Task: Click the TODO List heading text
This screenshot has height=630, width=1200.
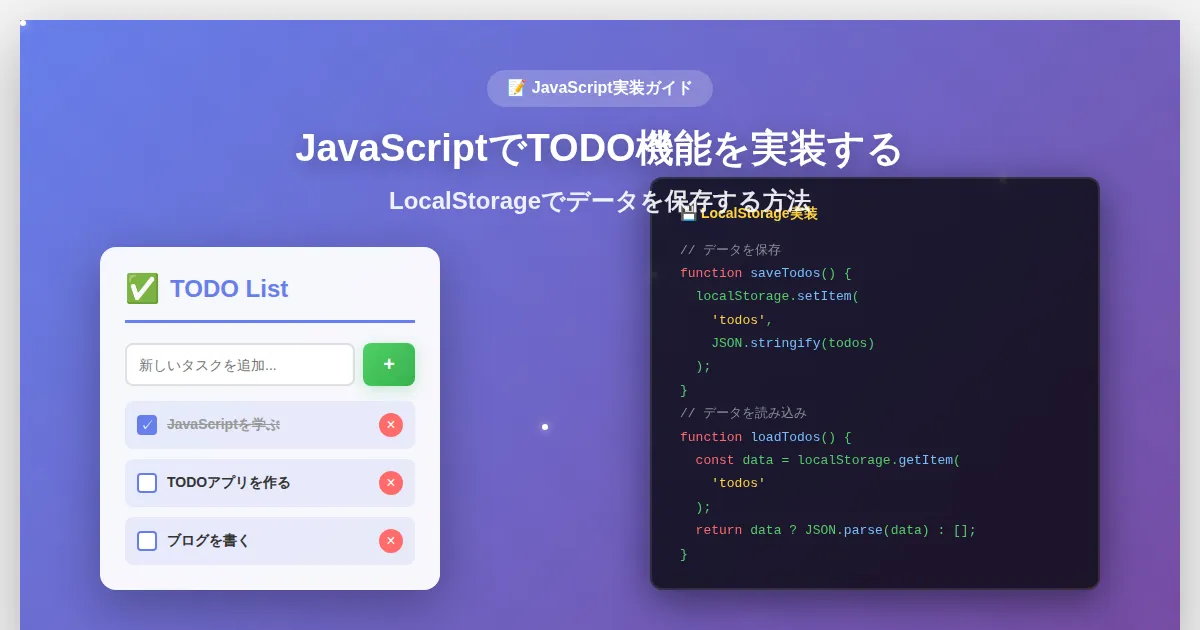Action: pos(229,289)
